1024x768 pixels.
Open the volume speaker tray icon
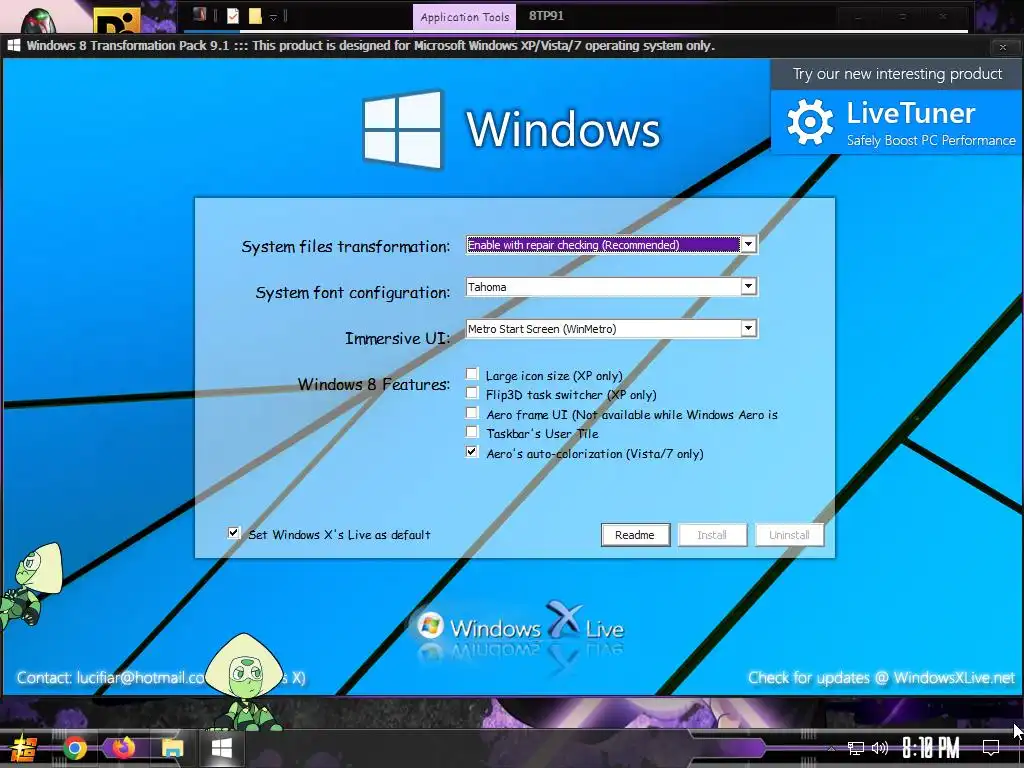880,748
